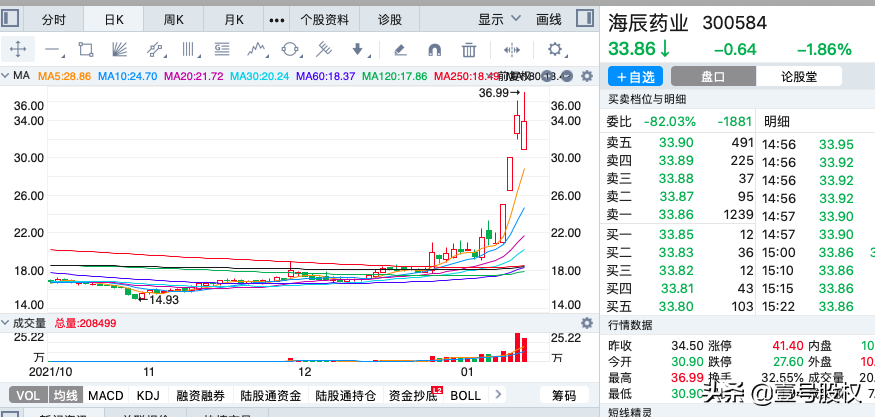
Task: Click the 筹码 chip distribution button
Action: coord(564,395)
